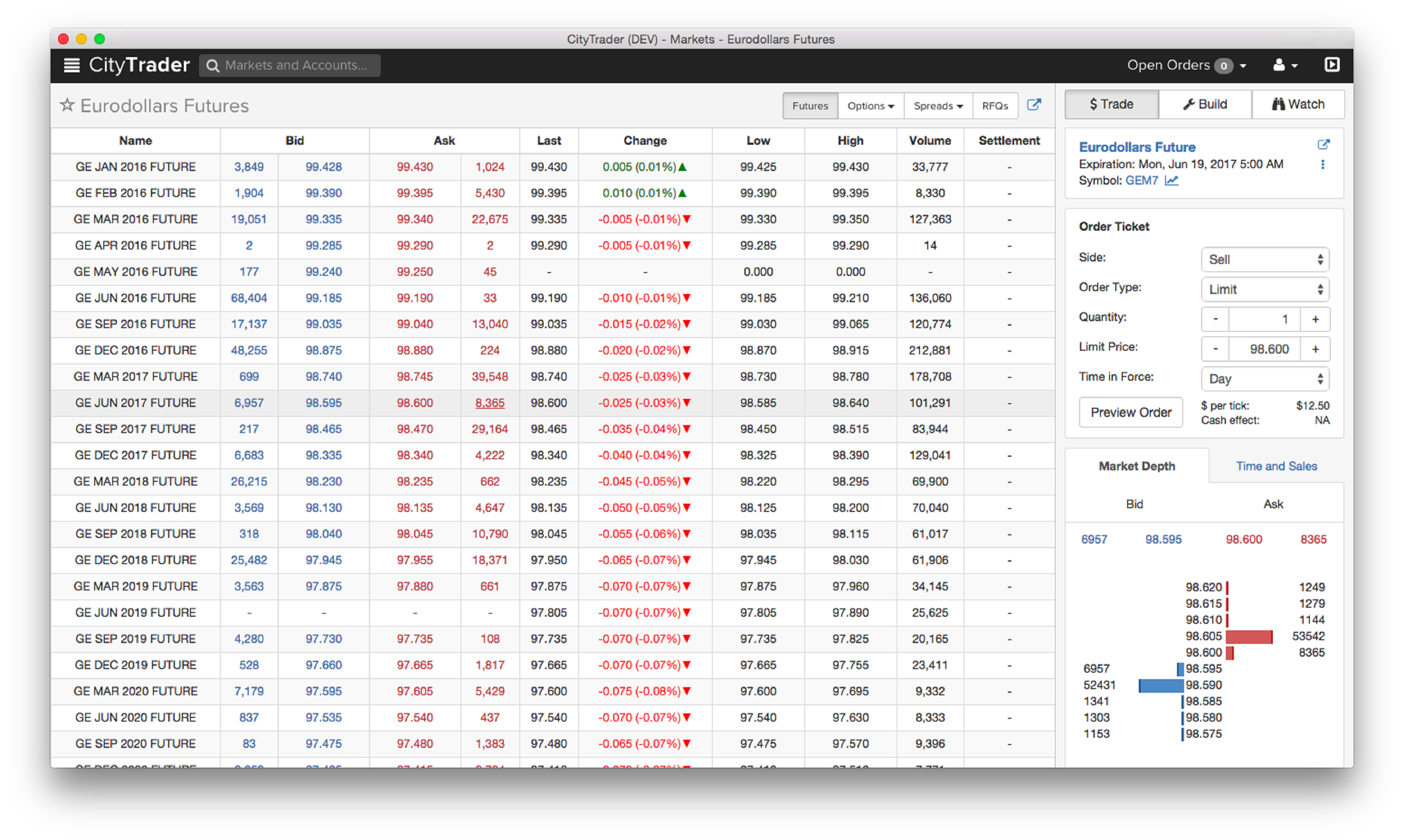
Task: Pop out the futures table in new window
Action: [1033, 105]
